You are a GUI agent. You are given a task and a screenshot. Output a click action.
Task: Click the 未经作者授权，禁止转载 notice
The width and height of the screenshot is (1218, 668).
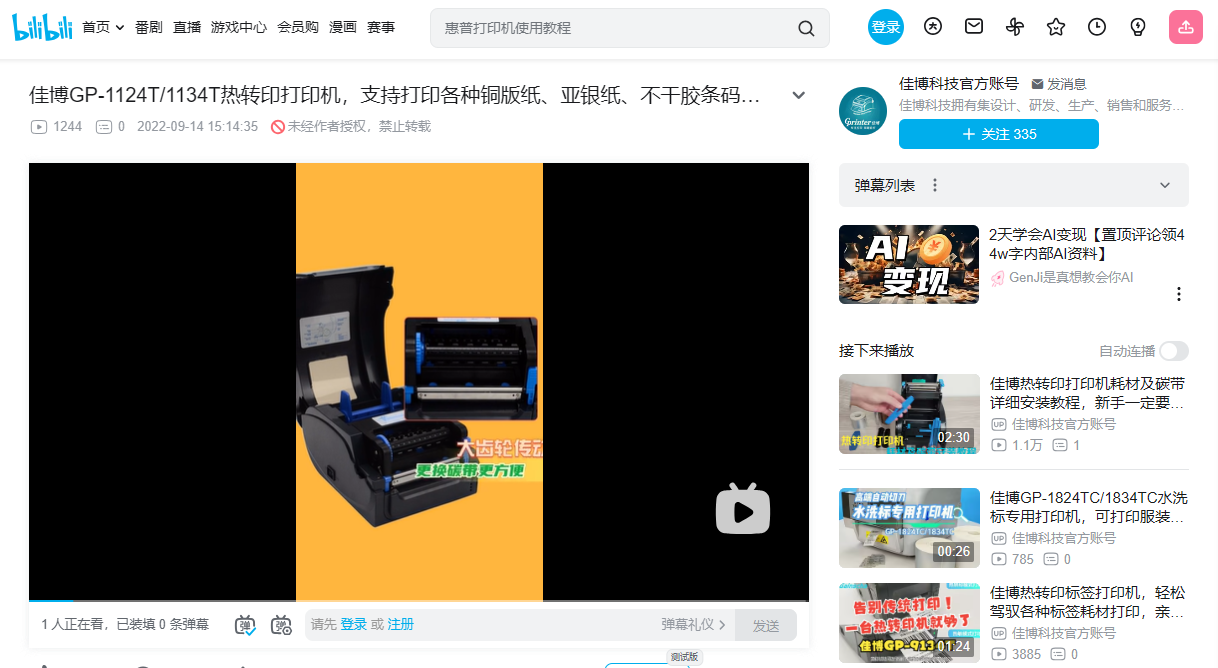[x=359, y=127]
